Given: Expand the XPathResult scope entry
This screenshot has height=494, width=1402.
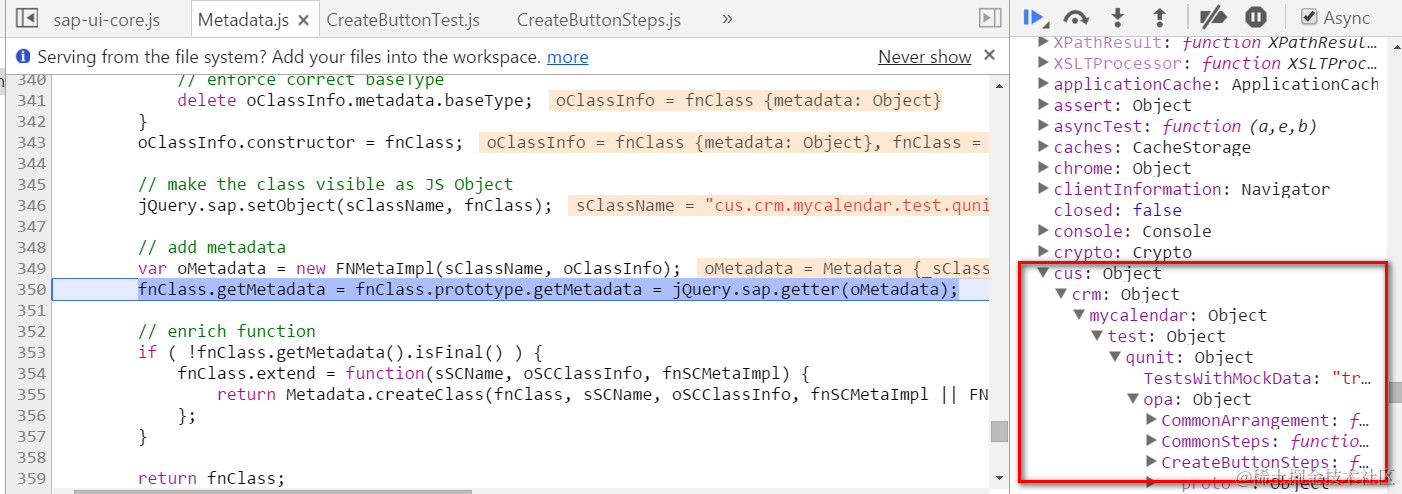Looking at the screenshot, I should click(1043, 42).
